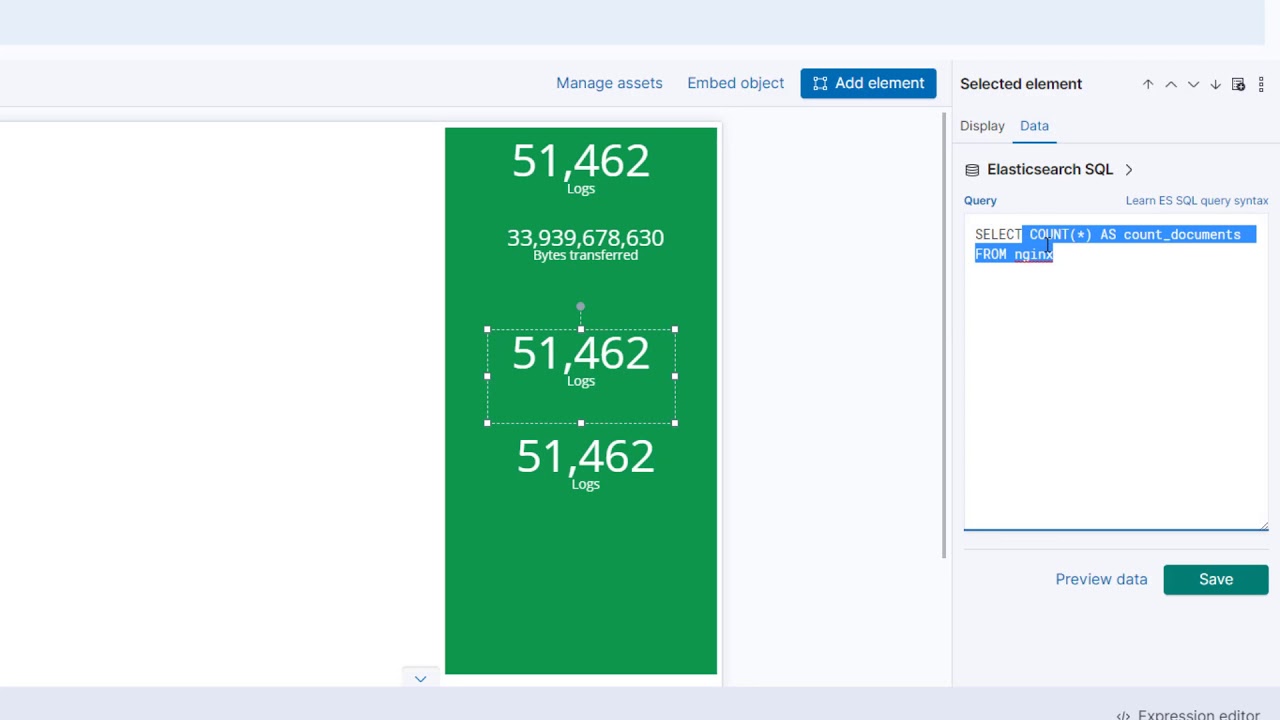
Task: Click inside the SQL query text area
Action: point(1116,374)
